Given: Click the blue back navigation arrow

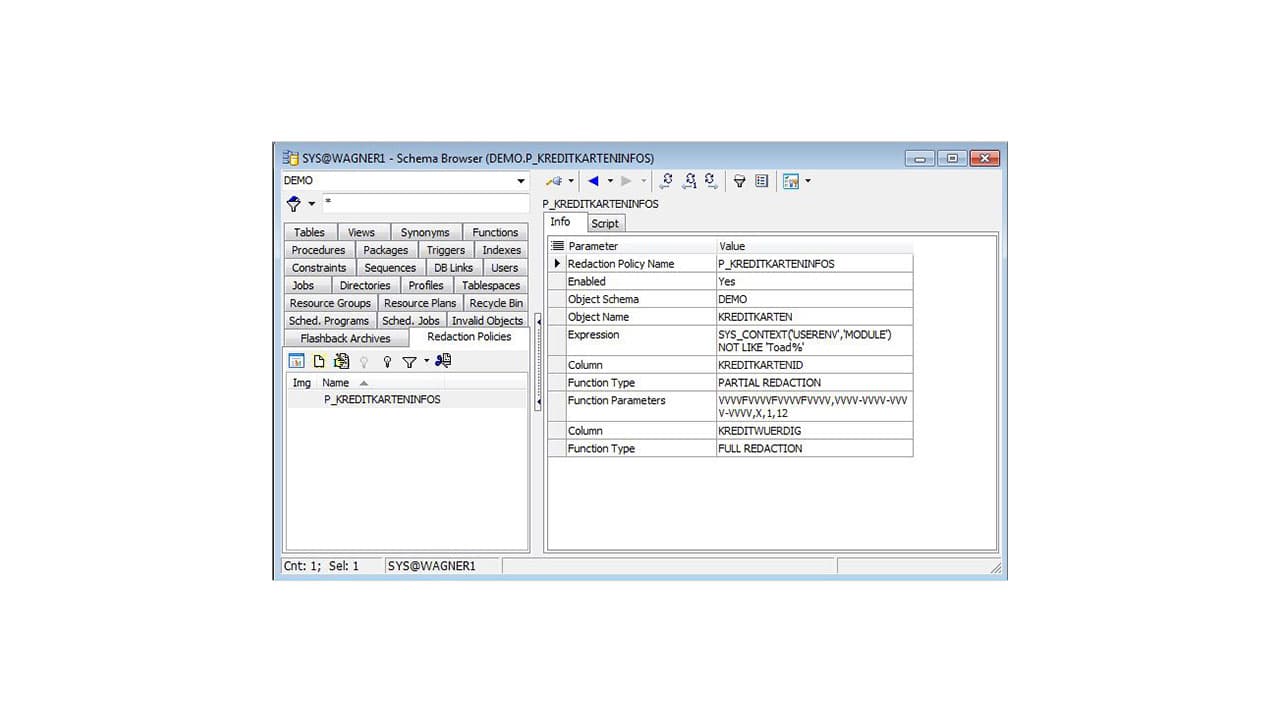Looking at the screenshot, I should [x=595, y=181].
